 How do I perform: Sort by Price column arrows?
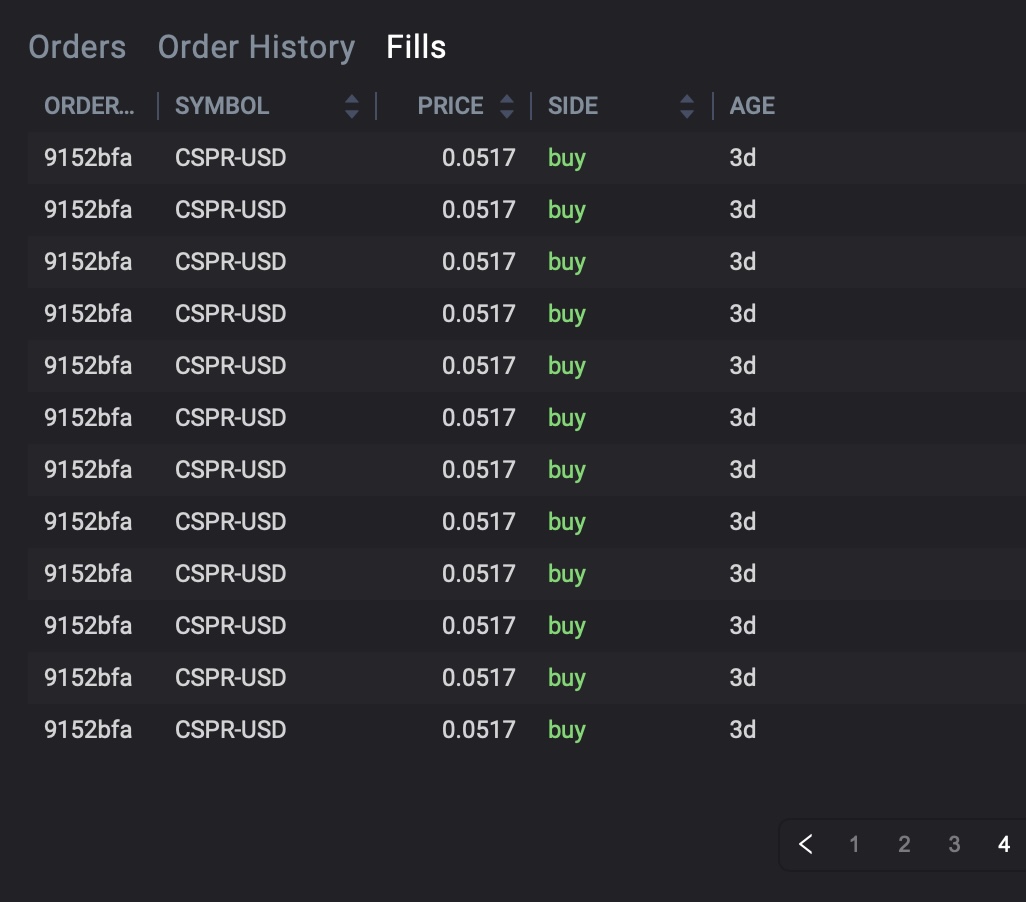pyautogui.click(x=507, y=106)
